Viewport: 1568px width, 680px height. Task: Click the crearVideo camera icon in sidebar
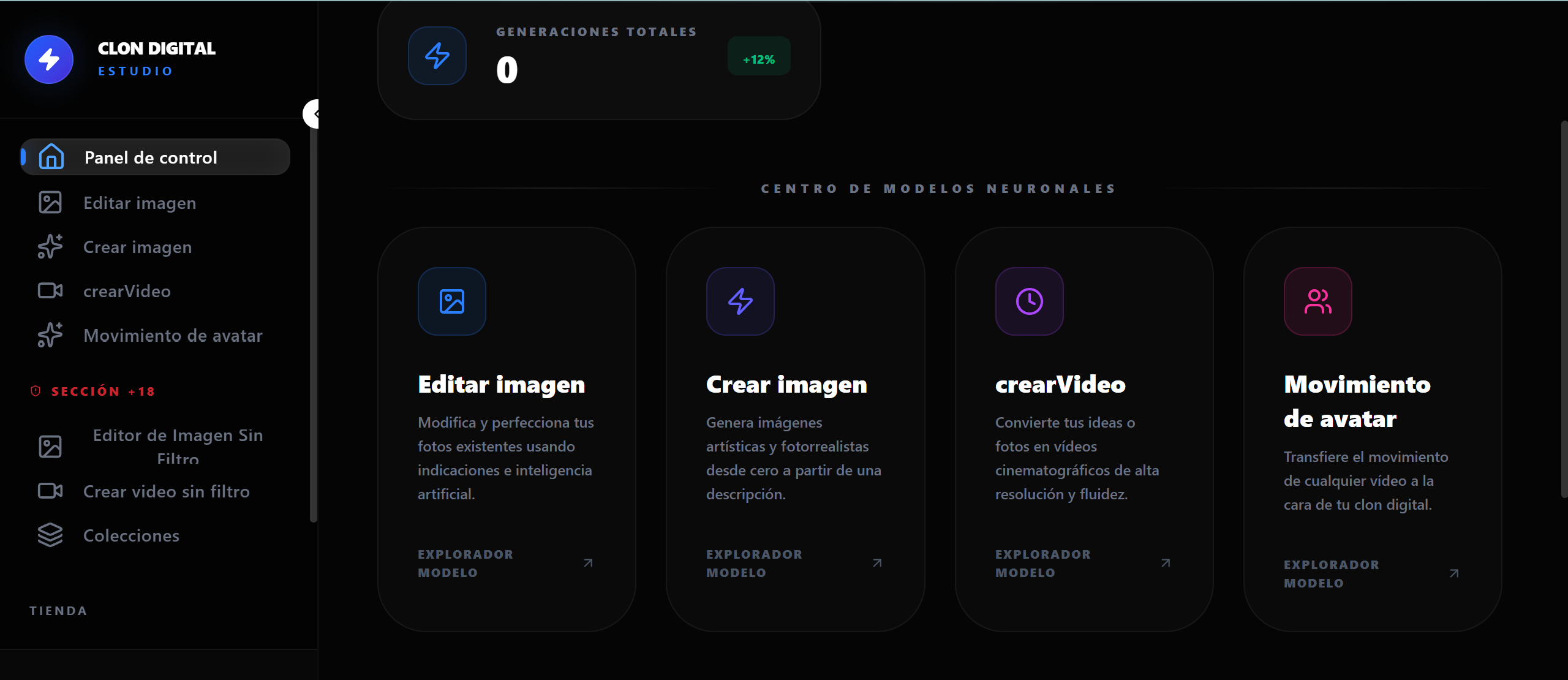coord(50,290)
